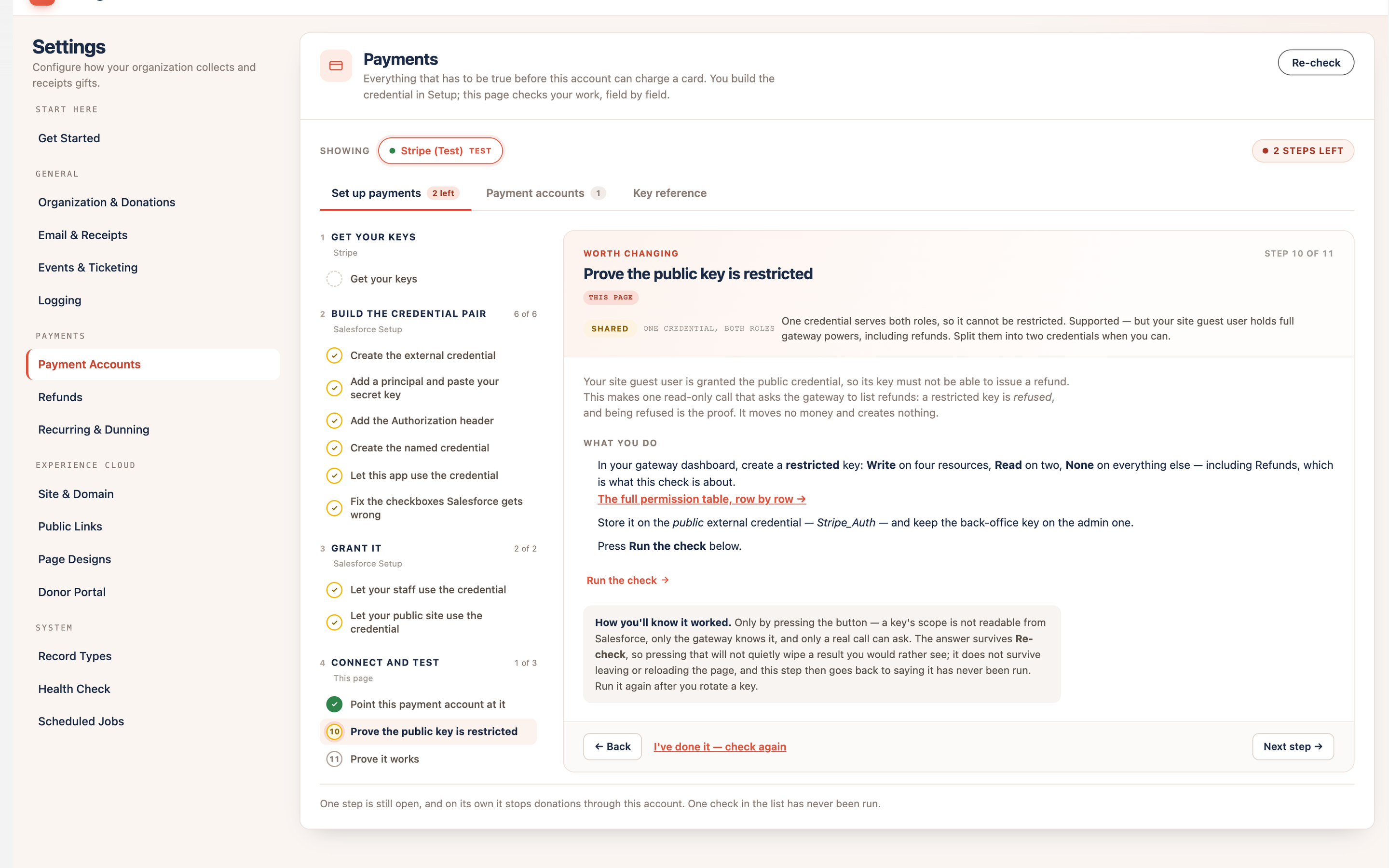The width and height of the screenshot is (1389, 868).
Task: Open Site & Domain settings
Action: (153, 494)
